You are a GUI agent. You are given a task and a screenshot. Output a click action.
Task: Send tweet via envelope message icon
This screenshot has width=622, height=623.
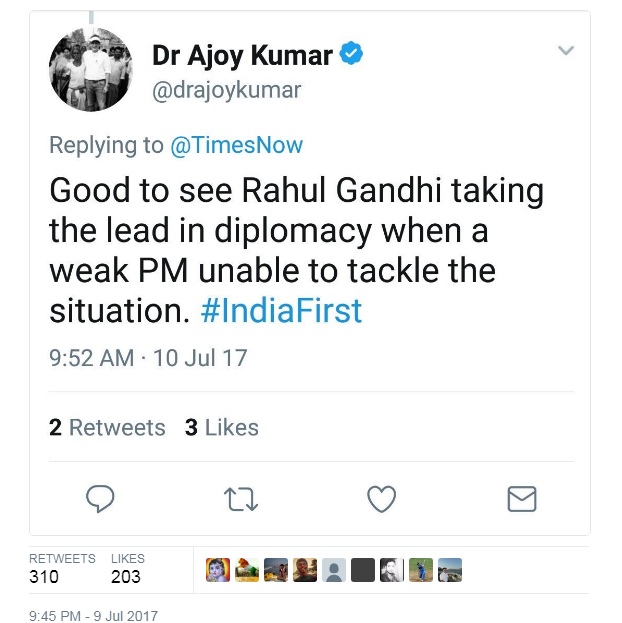pos(521,498)
